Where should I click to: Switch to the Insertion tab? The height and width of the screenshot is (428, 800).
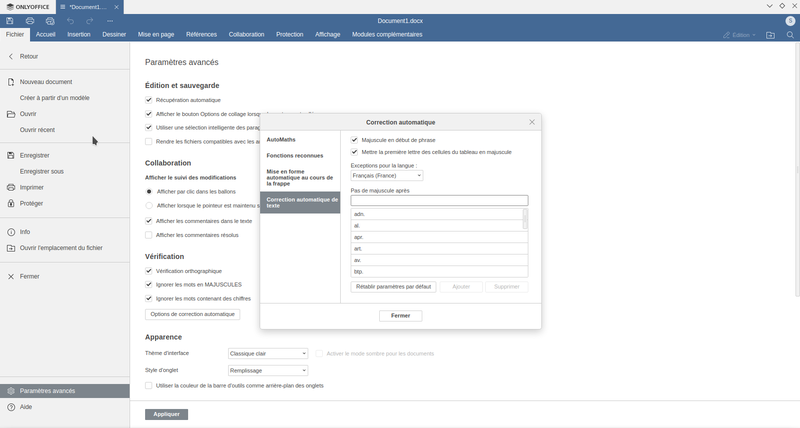point(79,35)
